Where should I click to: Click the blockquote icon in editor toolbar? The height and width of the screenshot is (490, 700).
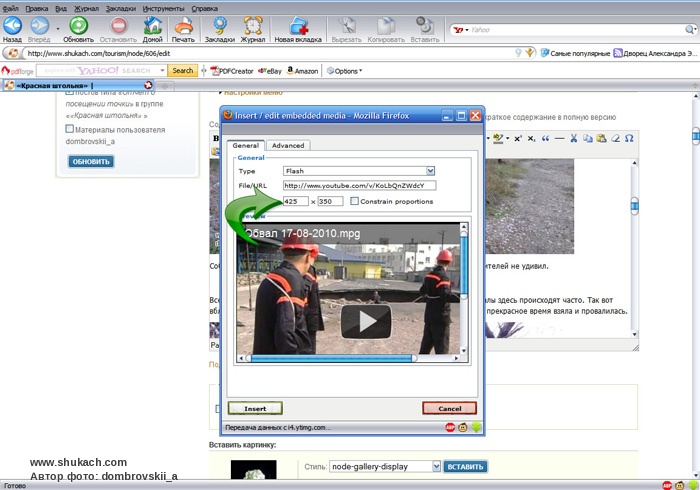pos(546,139)
